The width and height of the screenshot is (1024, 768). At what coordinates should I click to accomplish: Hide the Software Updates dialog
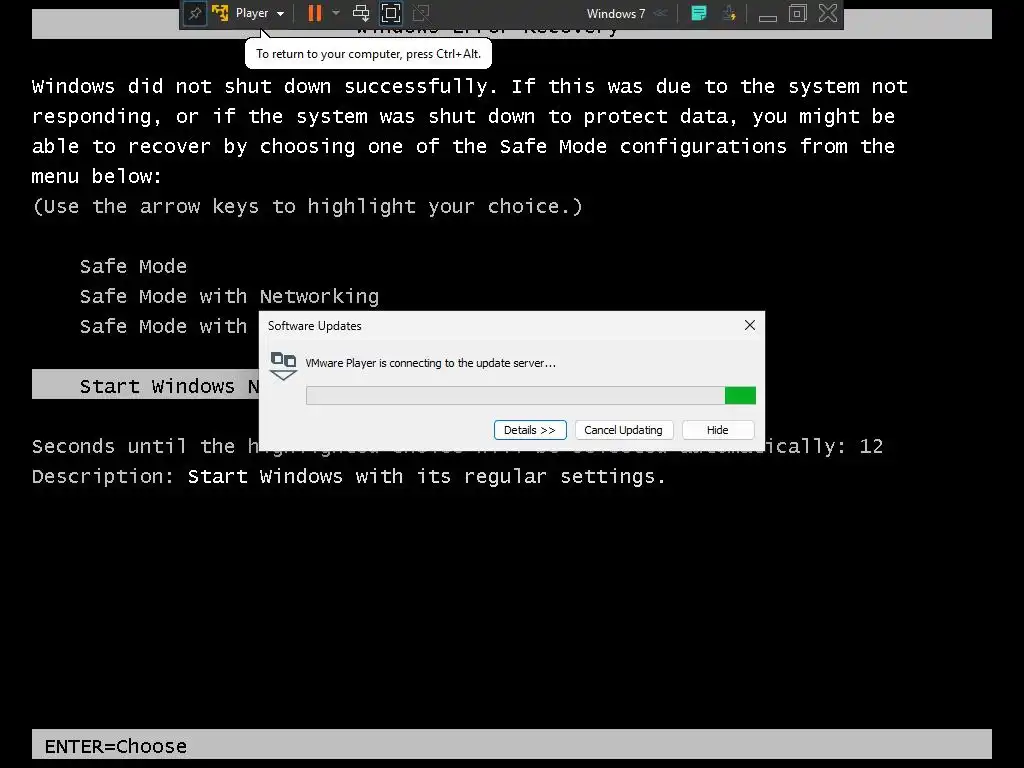click(x=718, y=430)
